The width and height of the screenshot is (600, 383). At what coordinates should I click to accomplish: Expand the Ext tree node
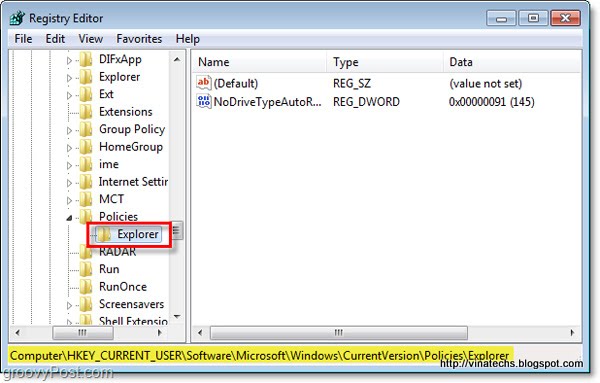pos(69,95)
